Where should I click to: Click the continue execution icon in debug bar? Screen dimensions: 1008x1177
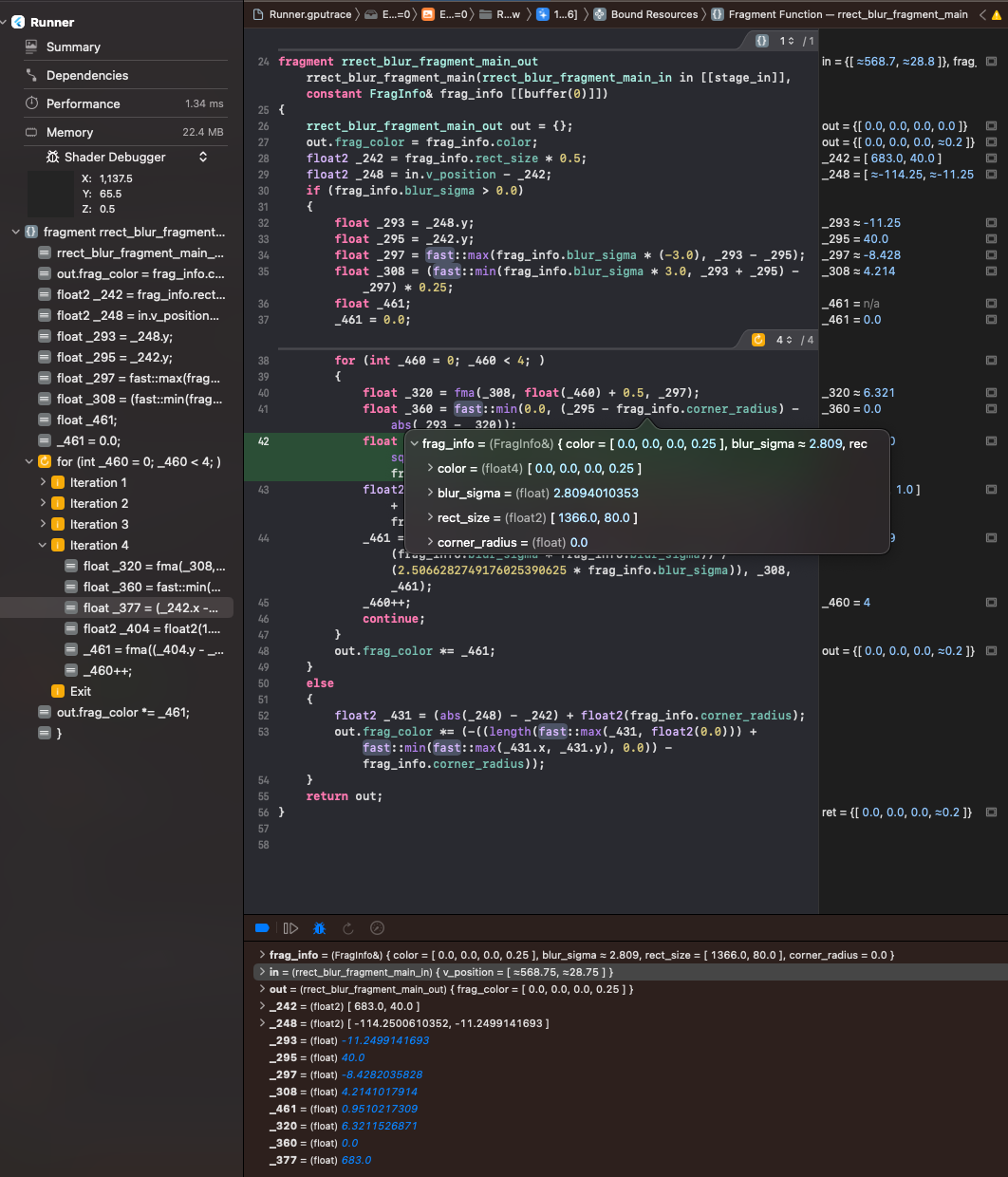(291, 928)
